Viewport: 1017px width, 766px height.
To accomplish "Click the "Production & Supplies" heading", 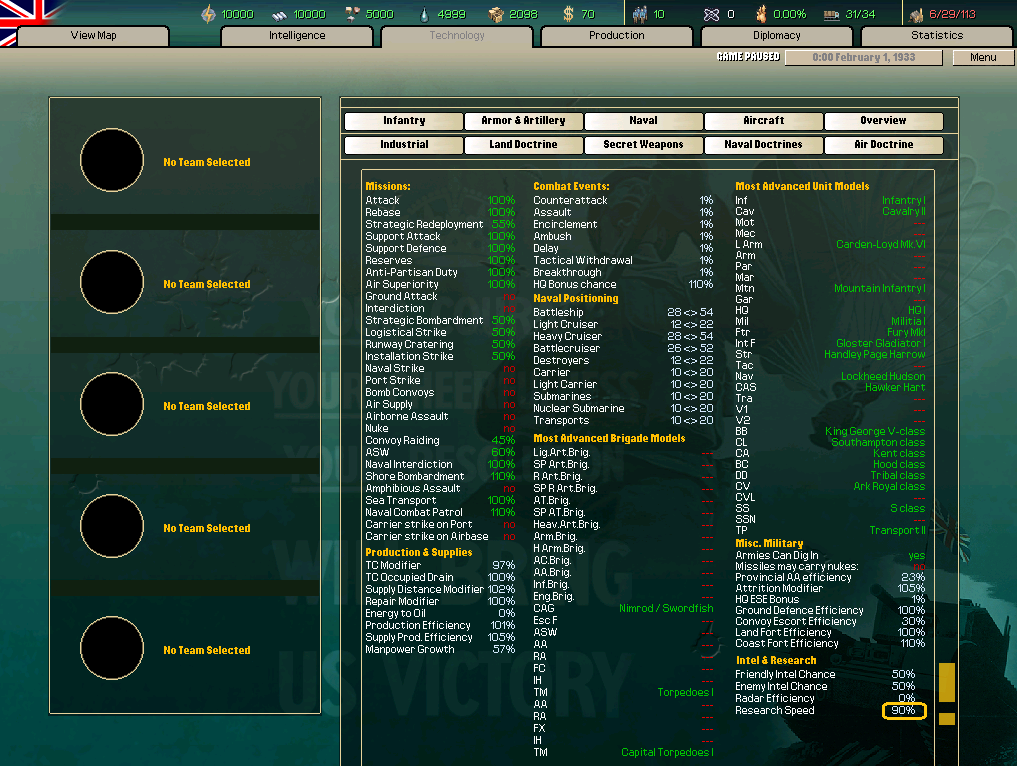I will [x=418, y=553].
